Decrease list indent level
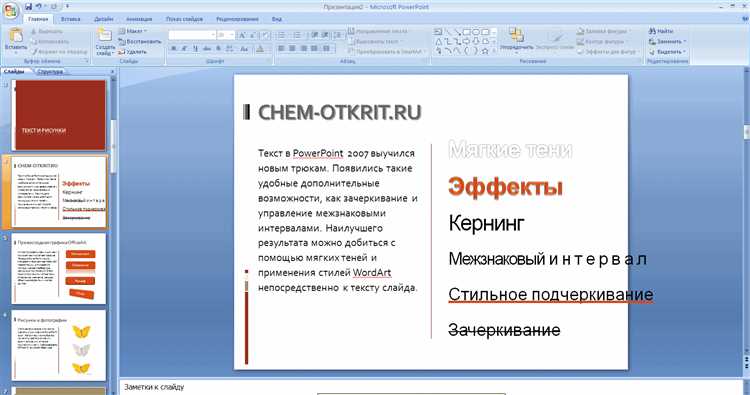Viewport: 750px width, 395px height. tap(314, 35)
